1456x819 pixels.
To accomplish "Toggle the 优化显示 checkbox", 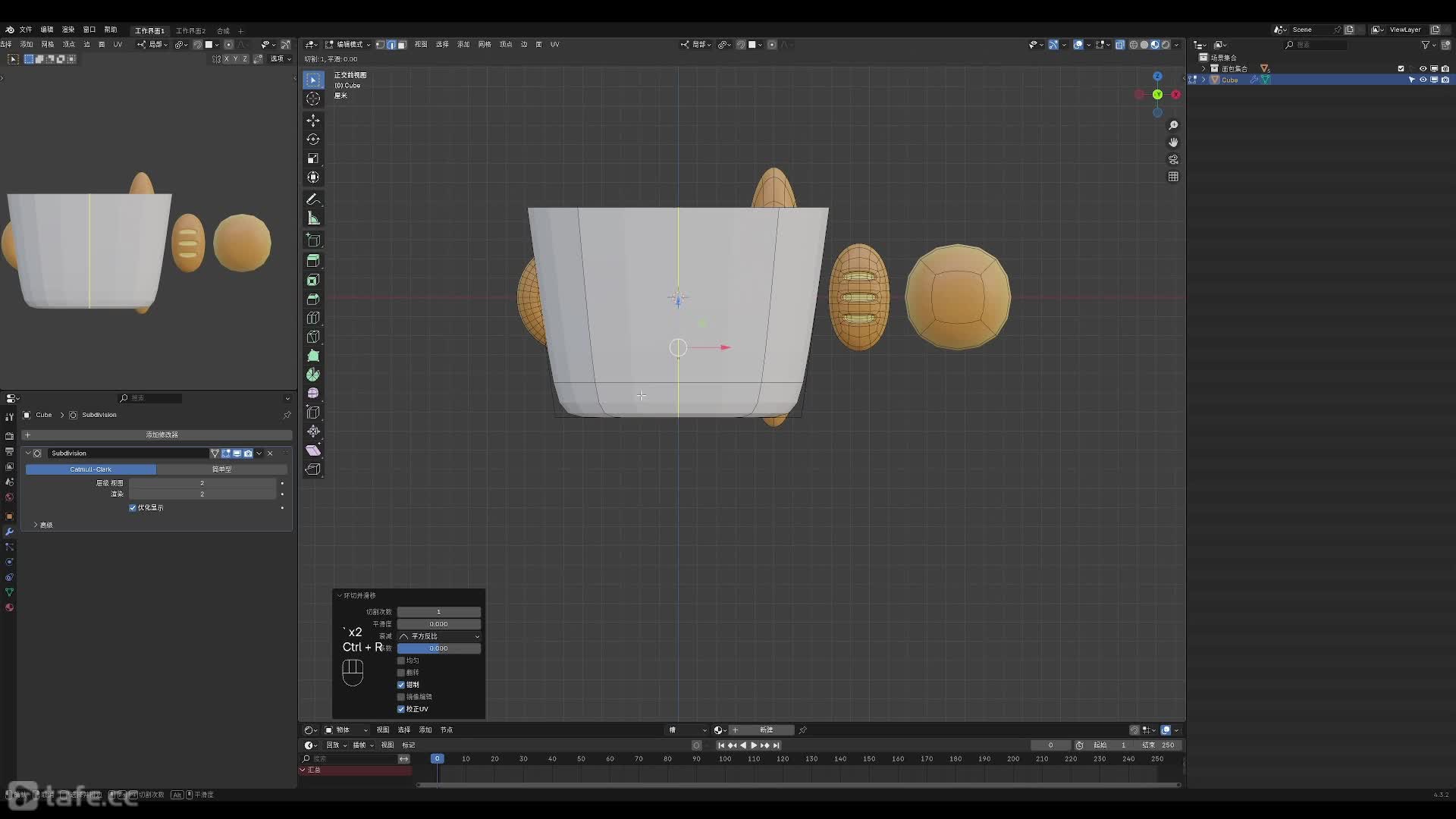I will click(x=133, y=508).
